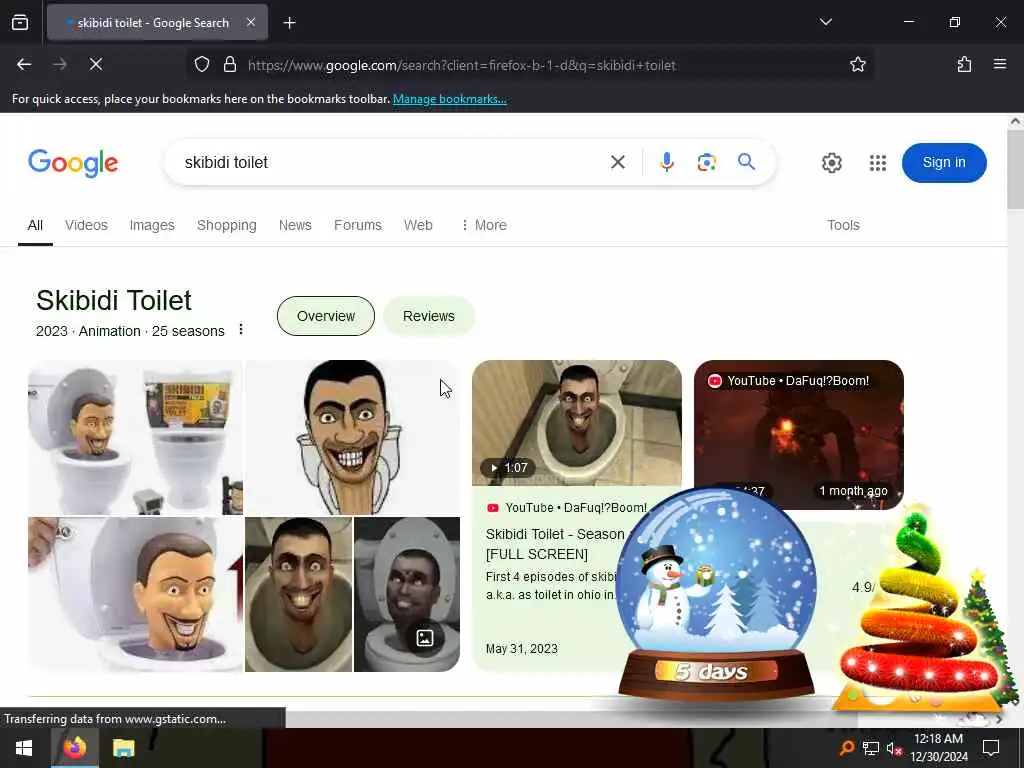Switch to Videos results tab
Viewport: 1024px width, 768px height.
pyautogui.click(x=86, y=225)
